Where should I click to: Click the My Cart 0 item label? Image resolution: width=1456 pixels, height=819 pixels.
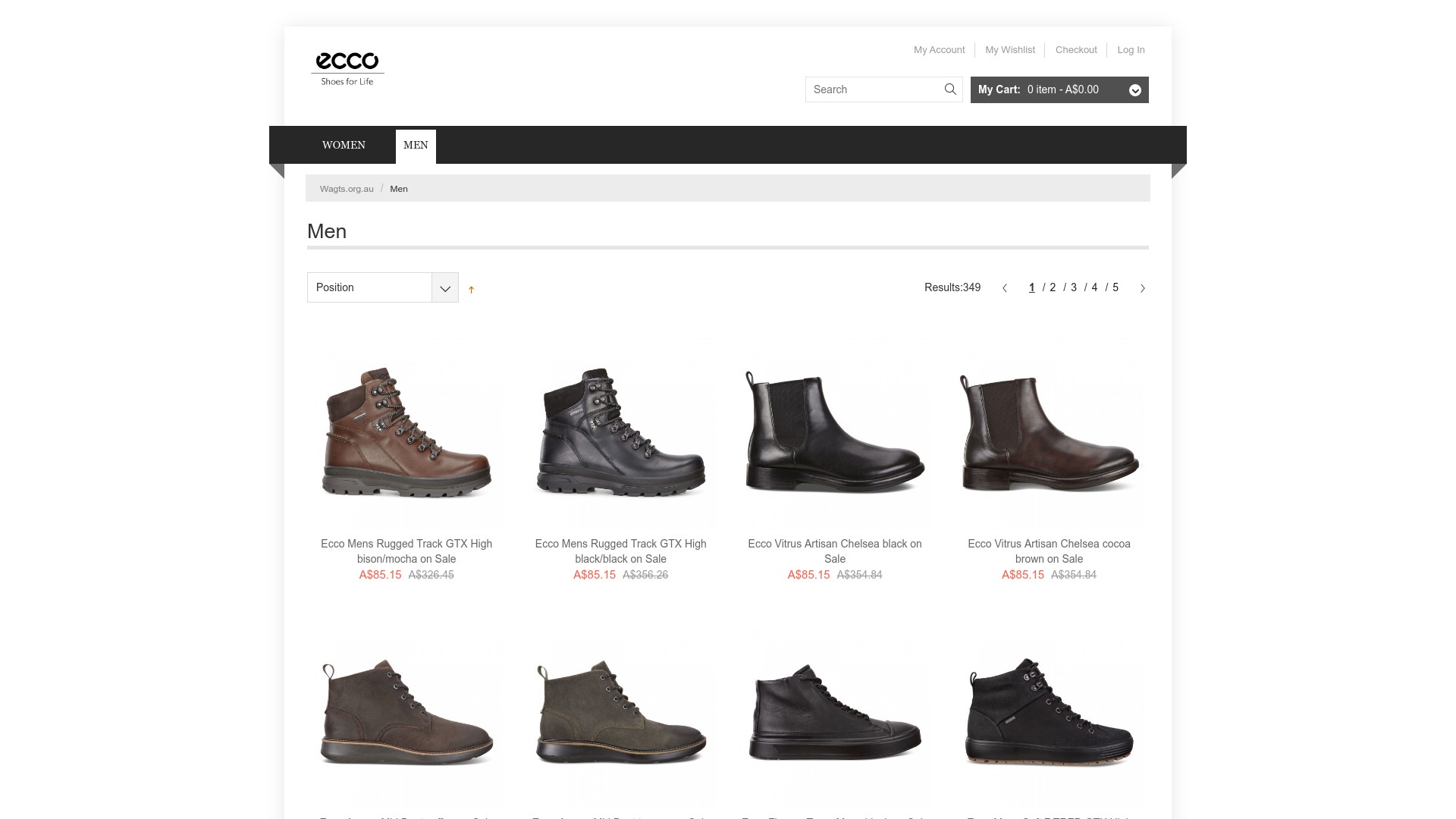[1038, 89]
